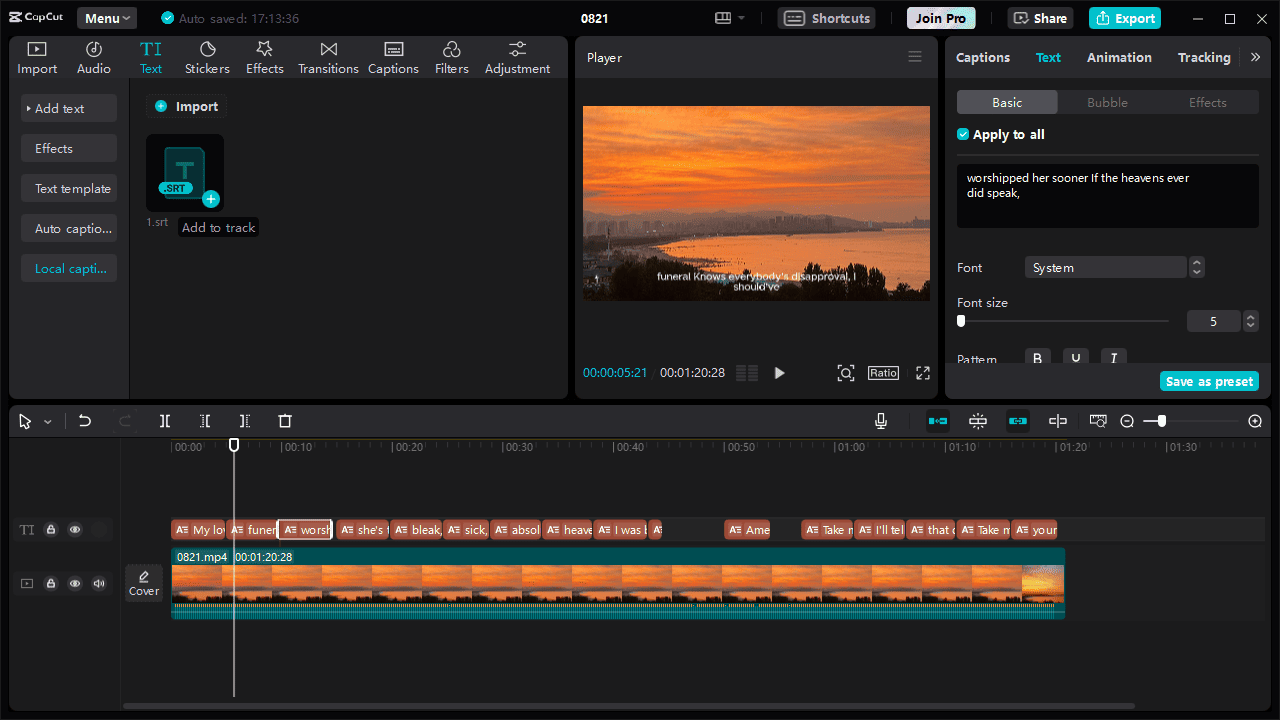Click the preview zoom fit icon
Viewport: 1280px width, 720px height.
point(846,373)
